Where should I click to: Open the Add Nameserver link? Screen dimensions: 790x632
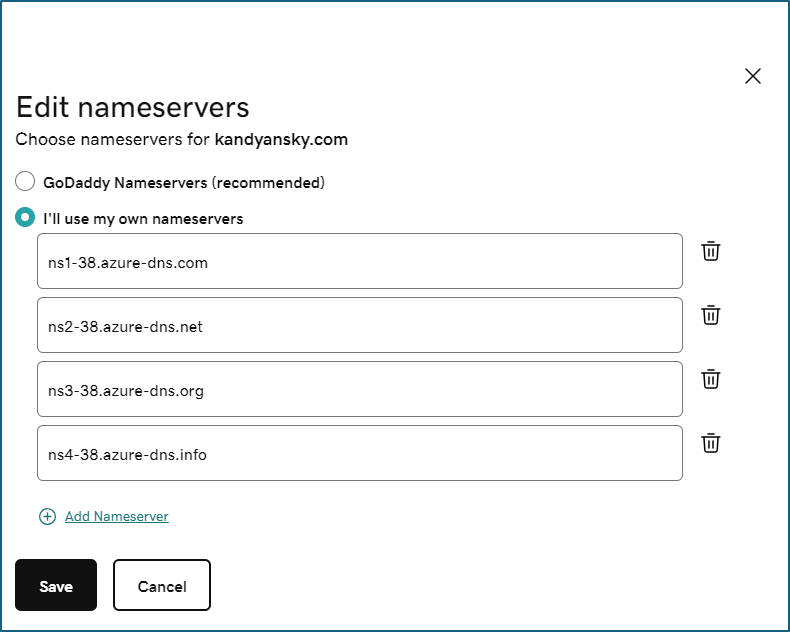[116, 516]
